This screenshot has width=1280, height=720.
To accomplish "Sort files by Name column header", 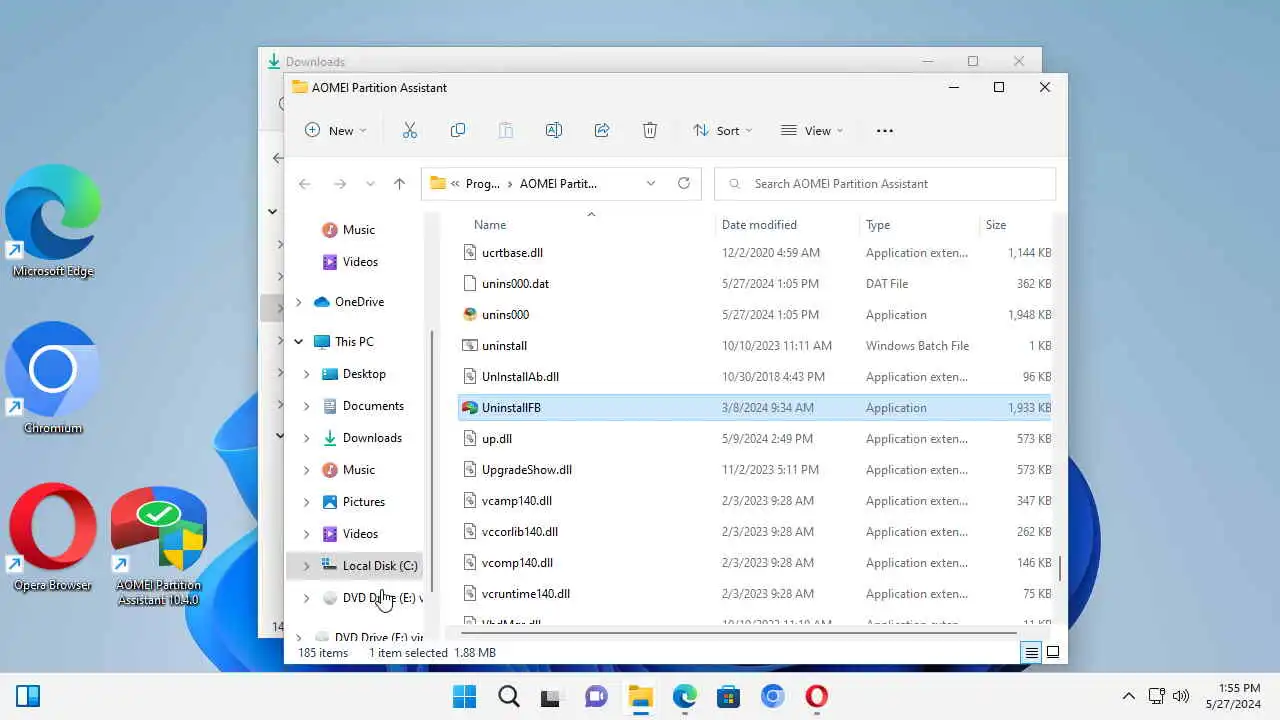I will [588, 225].
